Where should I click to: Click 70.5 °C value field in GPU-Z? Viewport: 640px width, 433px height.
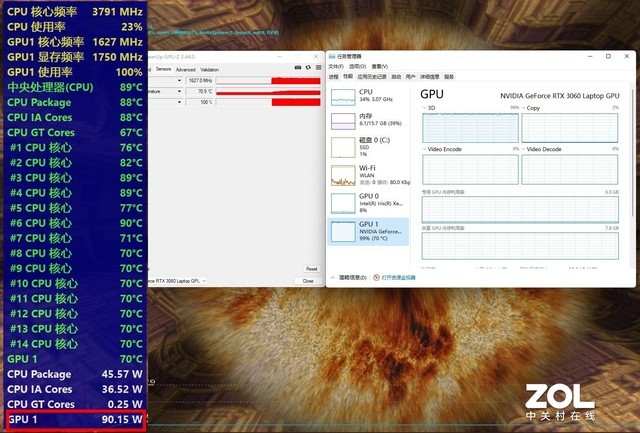click(x=200, y=91)
